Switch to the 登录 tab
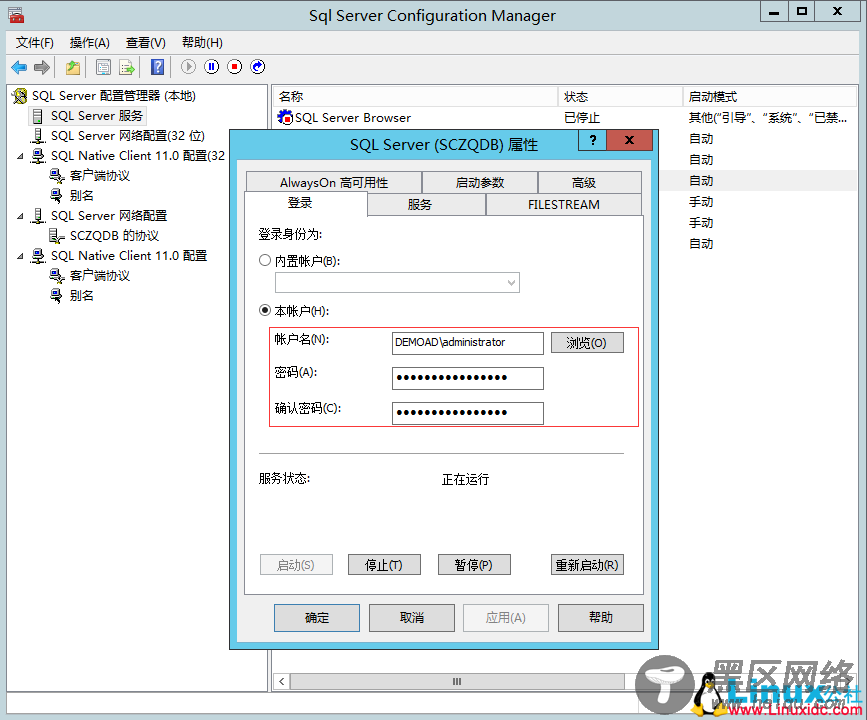The image size is (867, 720). (x=305, y=203)
